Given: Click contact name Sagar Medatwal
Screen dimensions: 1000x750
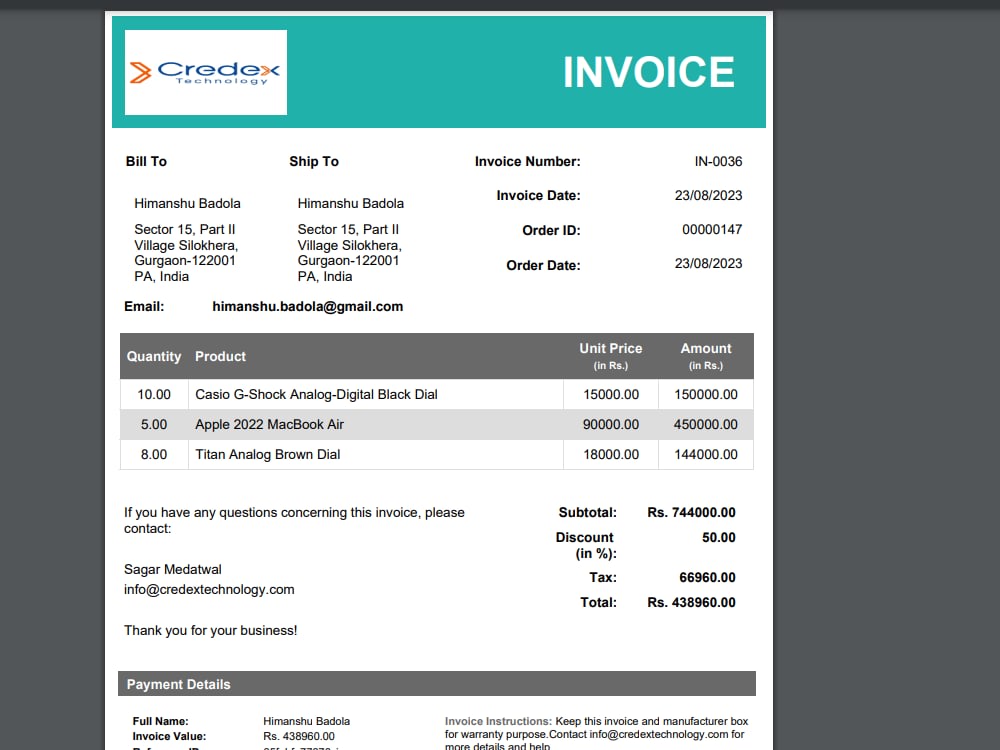Looking at the screenshot, I should click(173, 570).
